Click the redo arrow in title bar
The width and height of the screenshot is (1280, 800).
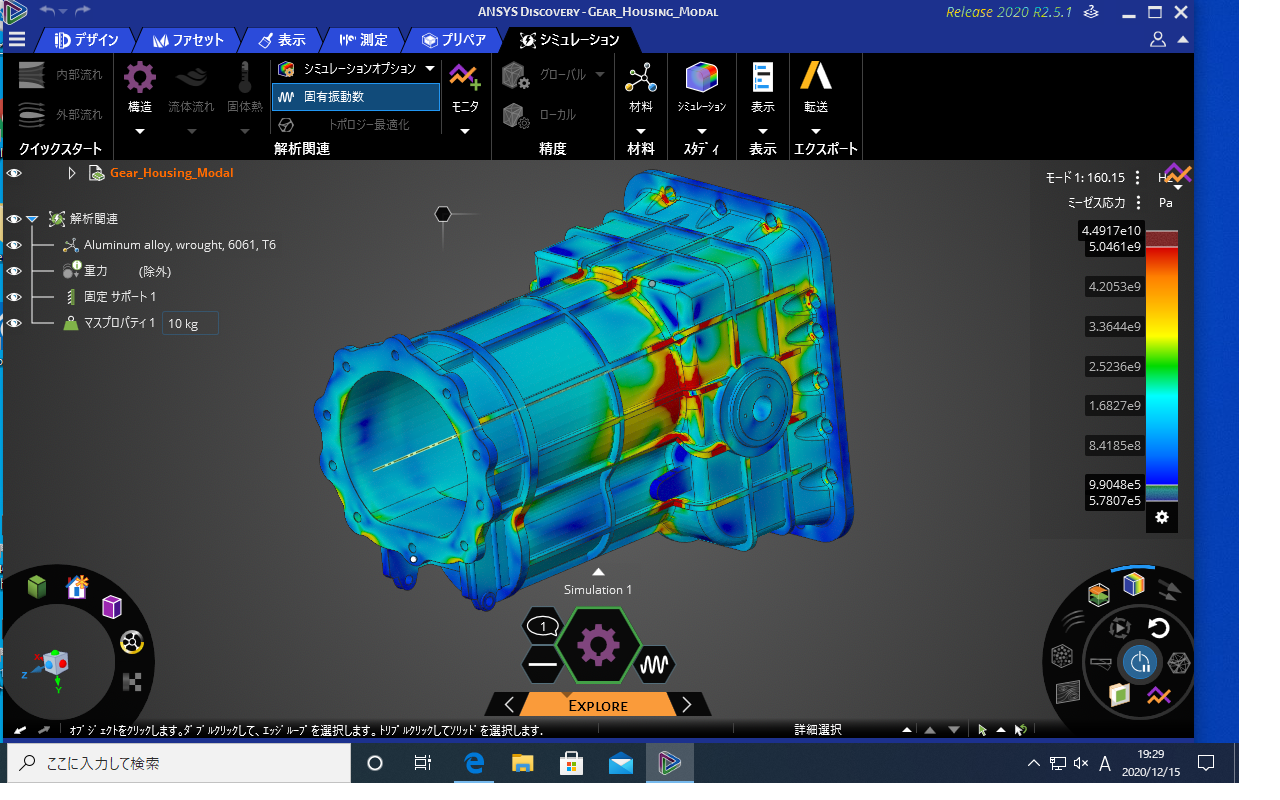82,10
